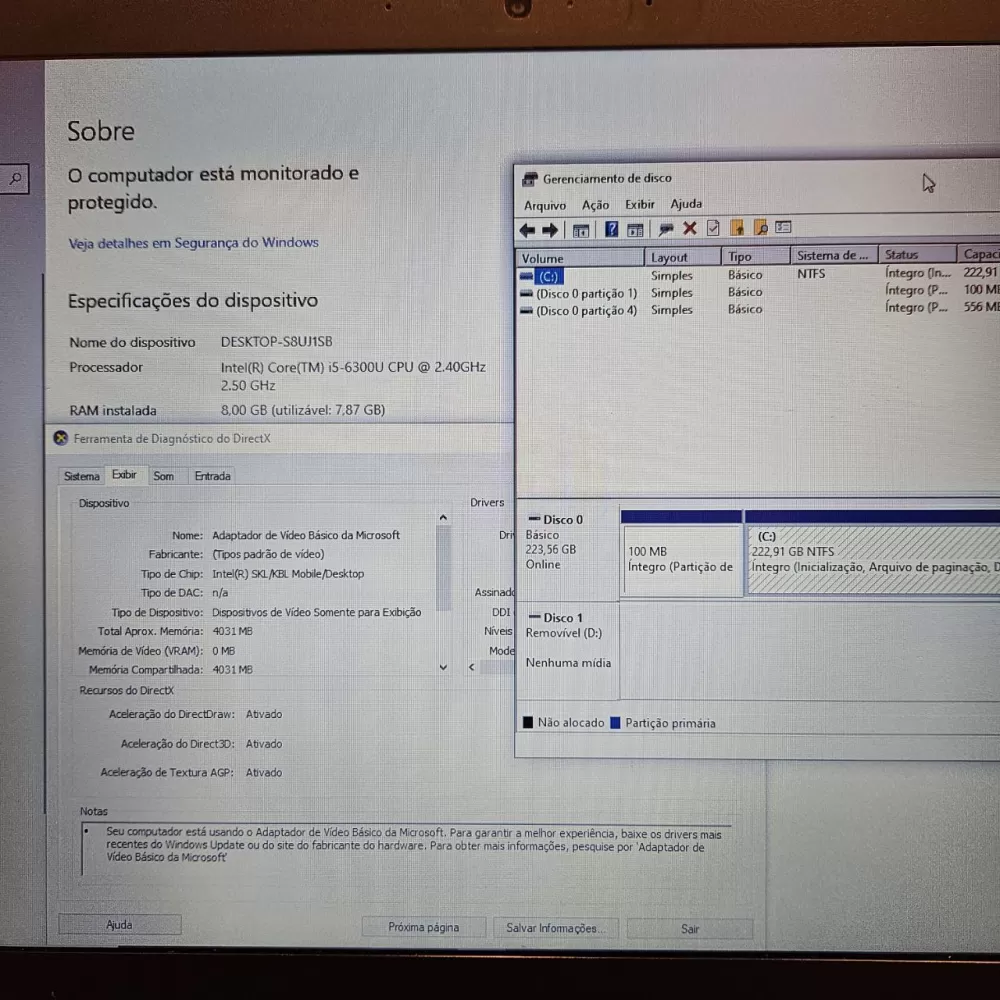The height and width of the screenshot is (1000, 1000).
Task: Open Veja detalhes em Segurança do Windows link
Action: [193, 243]
